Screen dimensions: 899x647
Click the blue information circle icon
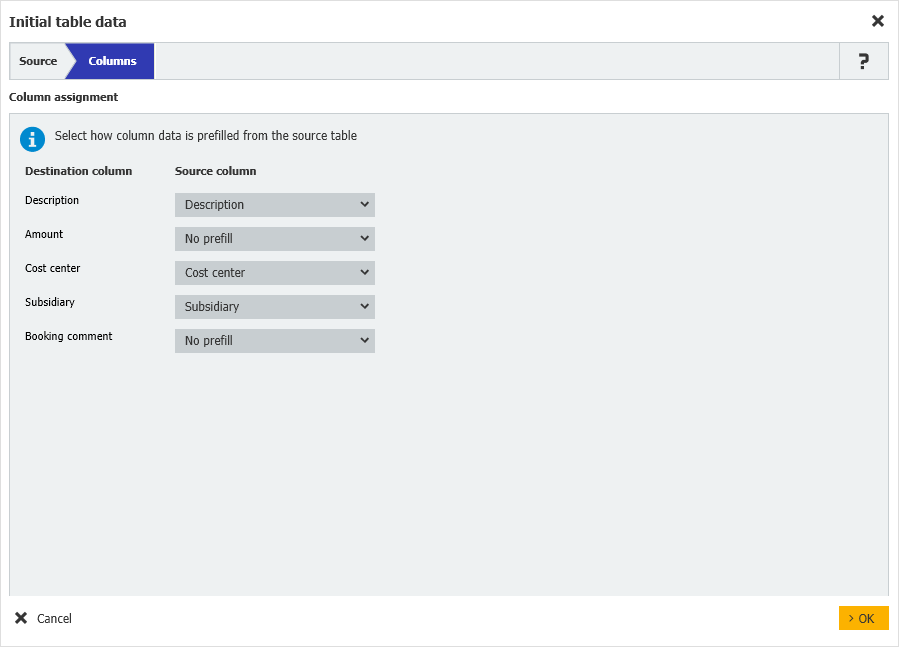point(31,139)
